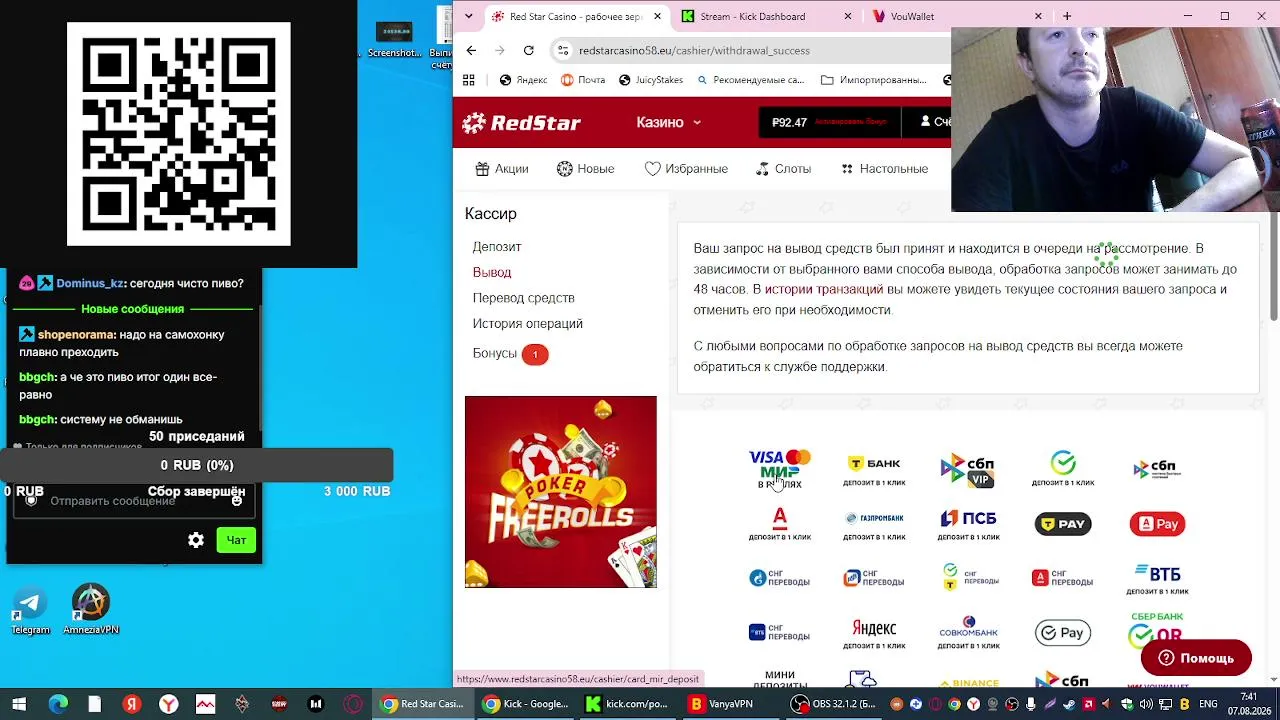
Task: Open Вывод in the cashier sidebar
Action: tap(492, 272)
